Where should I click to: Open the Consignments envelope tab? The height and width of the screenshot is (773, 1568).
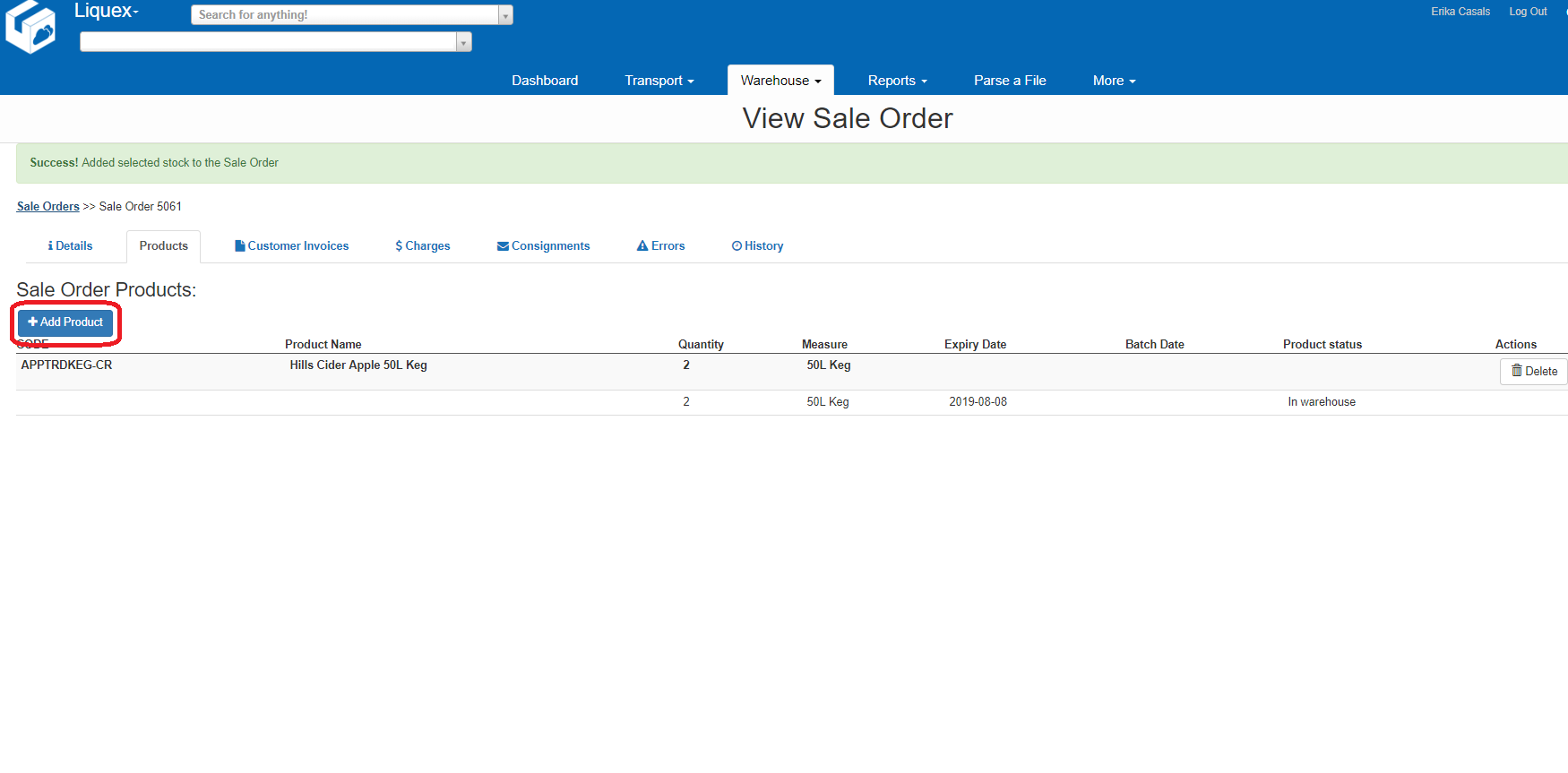tap(543, 246)
